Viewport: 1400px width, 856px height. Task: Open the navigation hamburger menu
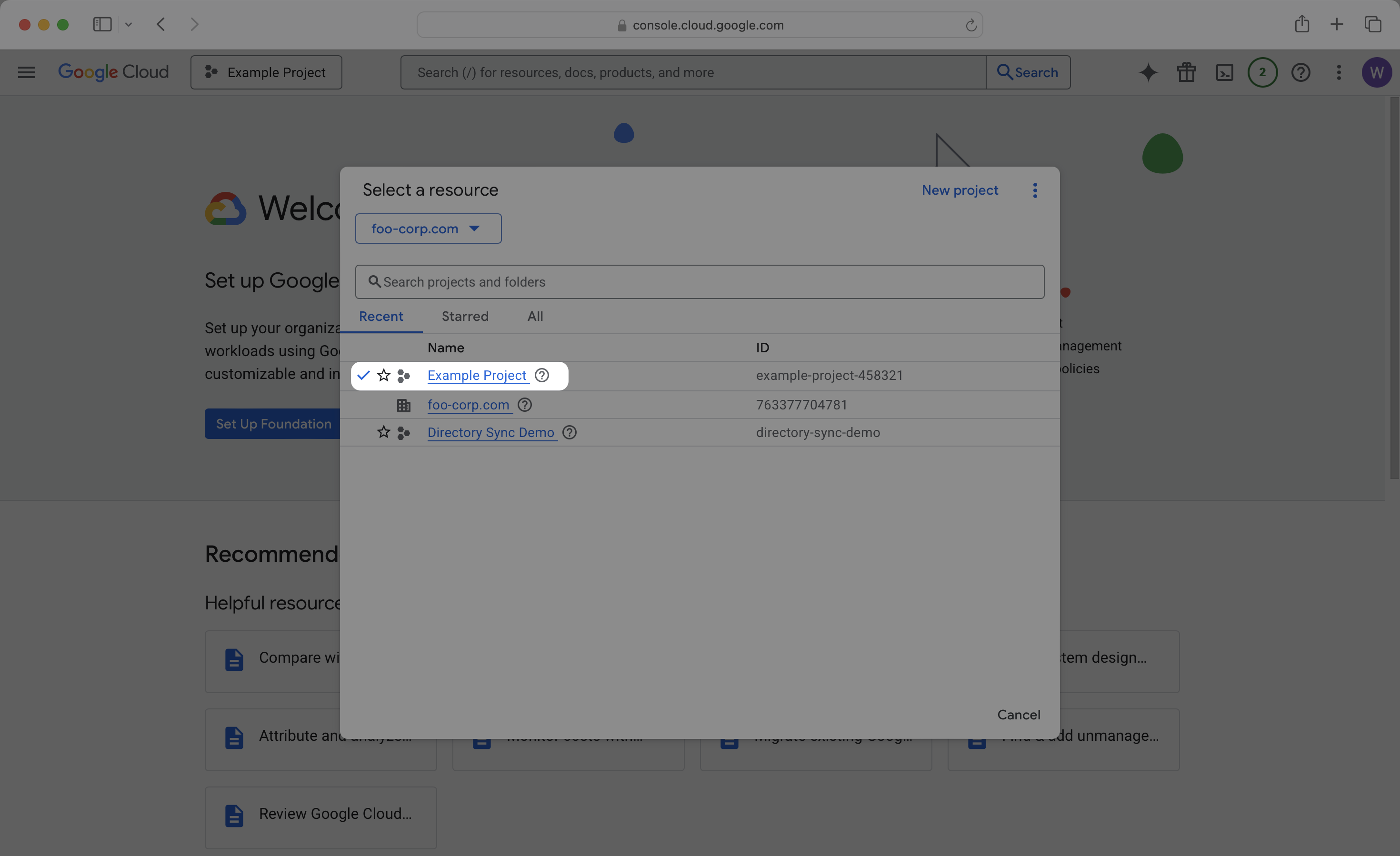click(x=26, y=72)
